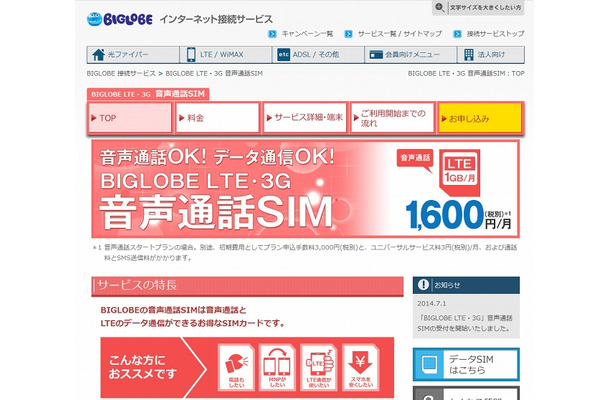Click the smartphone icon for LTE / WiMAX

pos(191,54)
